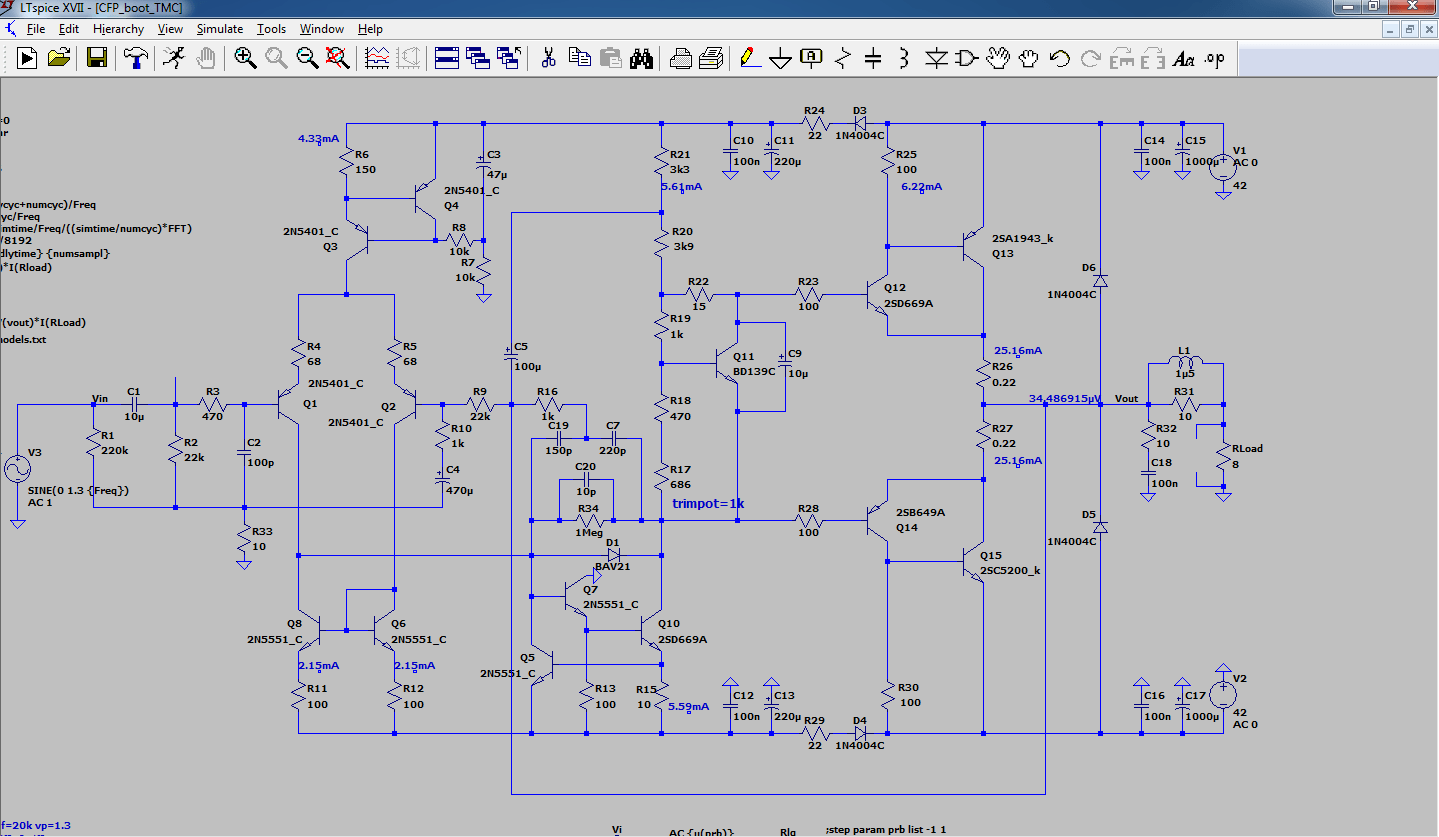1439x837 pixels.
Task: Click the Vout net label
Action: tap(1126, 398)
